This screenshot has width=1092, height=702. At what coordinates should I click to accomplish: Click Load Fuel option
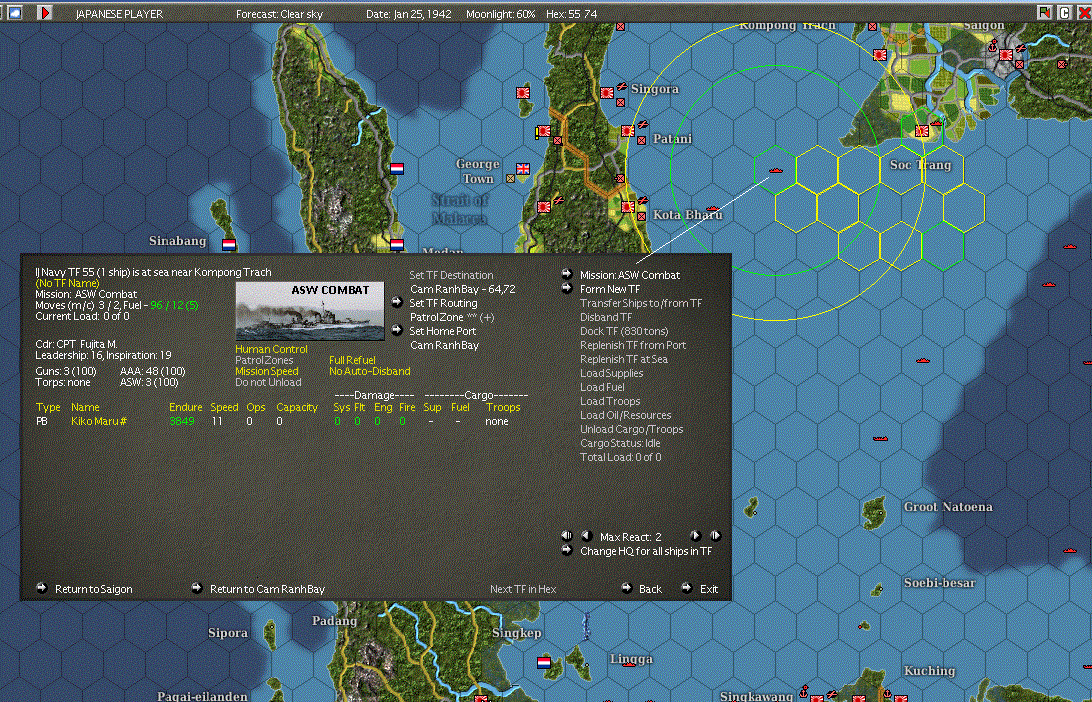[x=602, y=387]
